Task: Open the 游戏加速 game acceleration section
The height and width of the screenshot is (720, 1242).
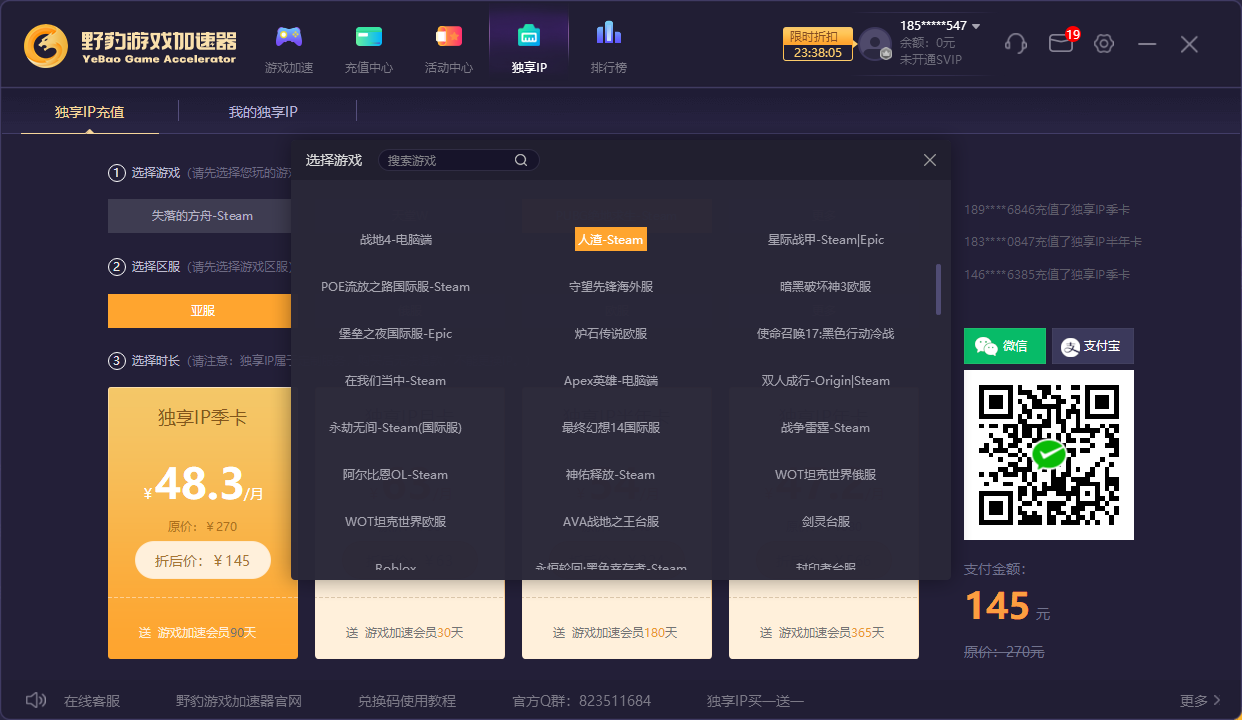Action: (x=289, y=50)
